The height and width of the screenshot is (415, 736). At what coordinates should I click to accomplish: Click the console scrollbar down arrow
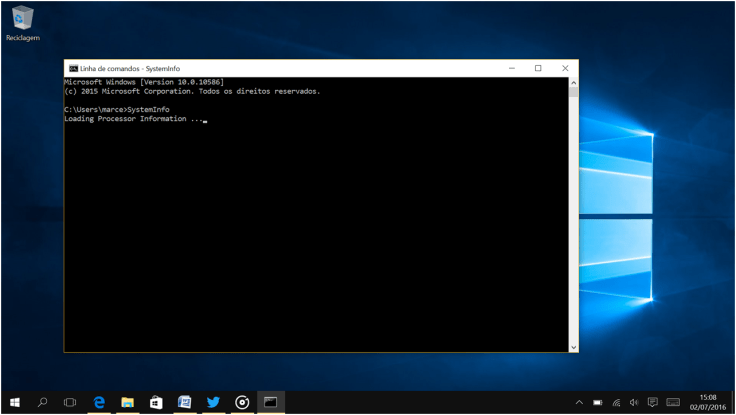(x=573, y=347)
